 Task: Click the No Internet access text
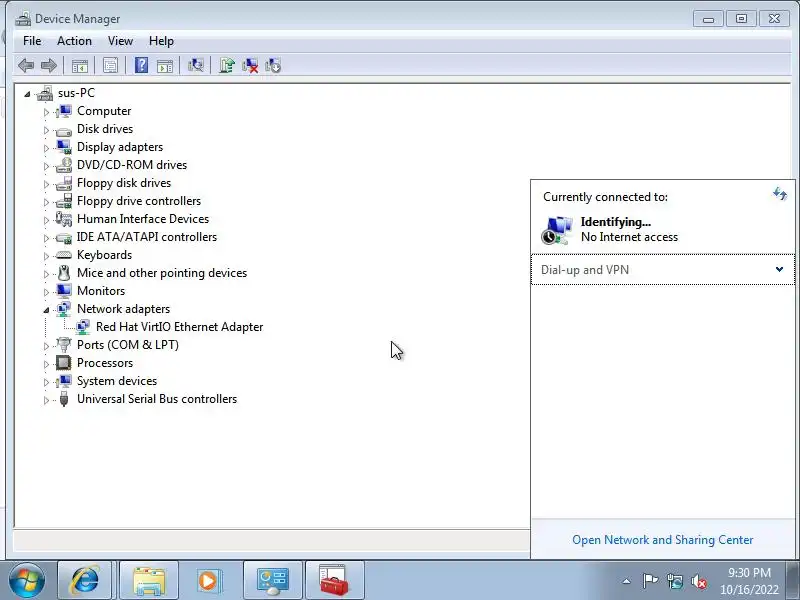(x=629, y=237)
